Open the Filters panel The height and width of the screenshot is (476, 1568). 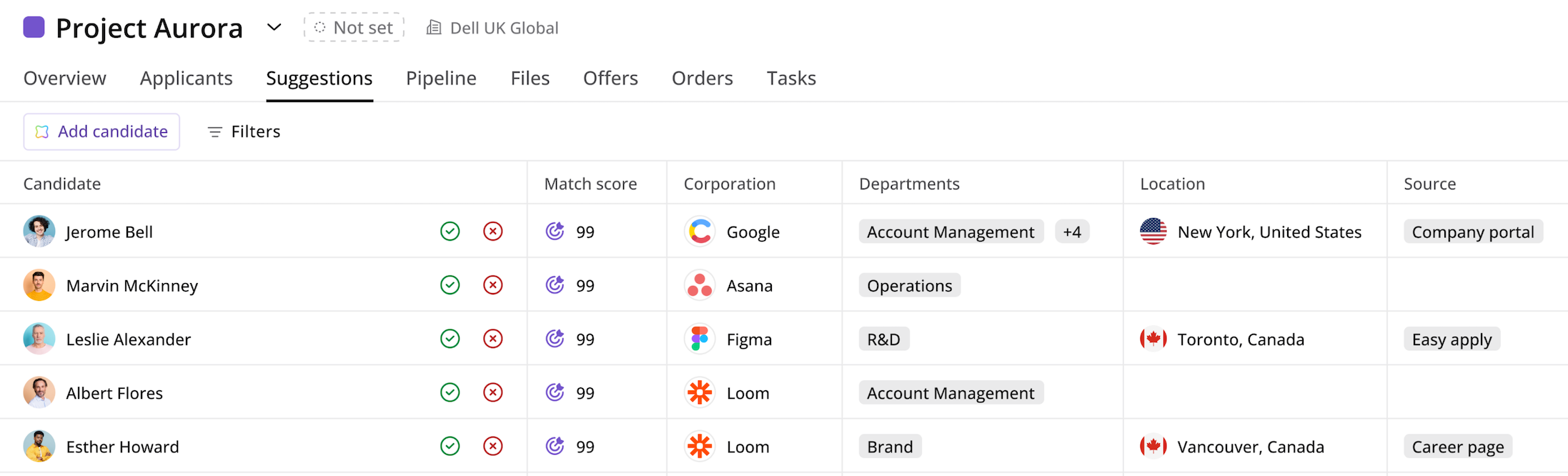coord(244,132)
